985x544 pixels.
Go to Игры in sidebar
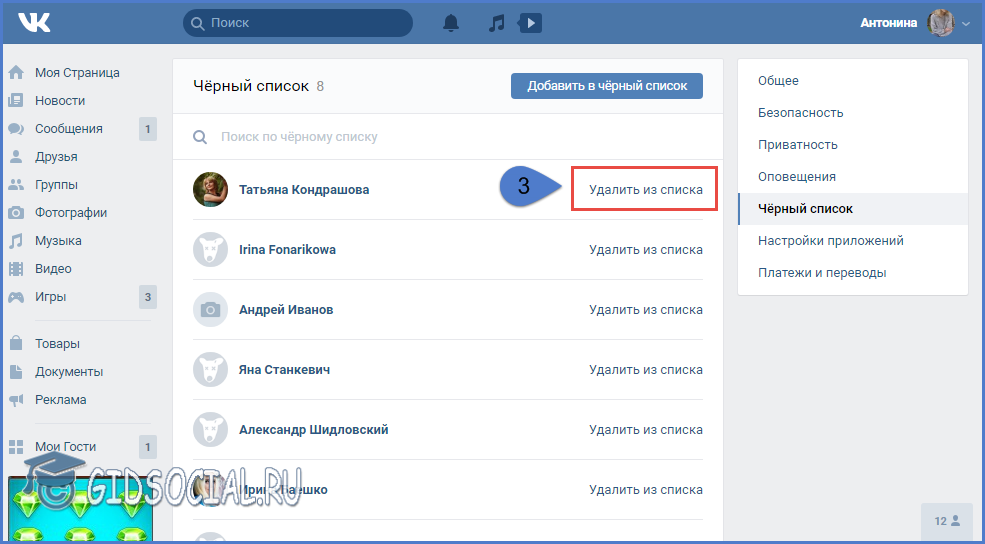[x=50, y=297]
